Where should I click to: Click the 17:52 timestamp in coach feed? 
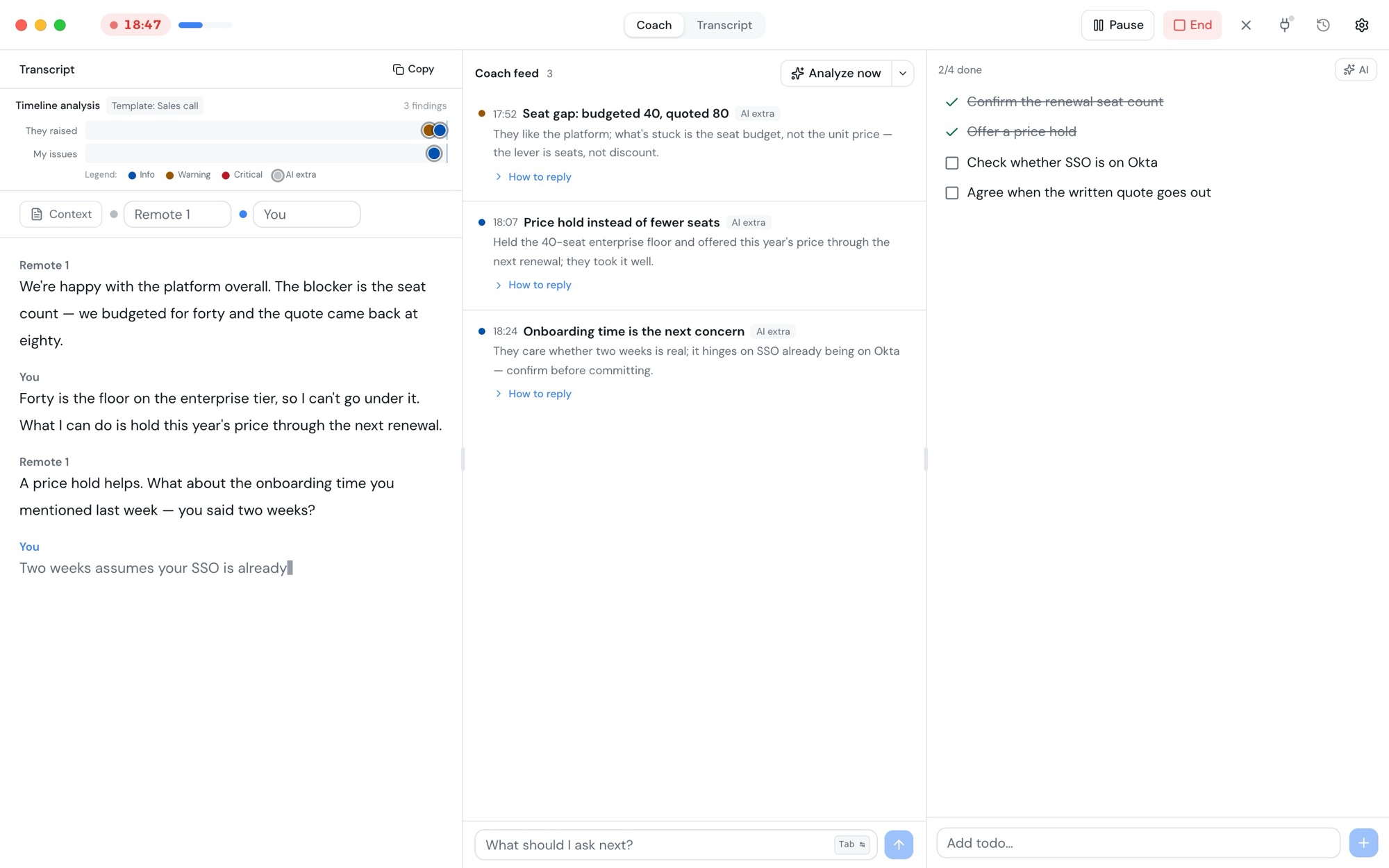click(x=504, y=114)
